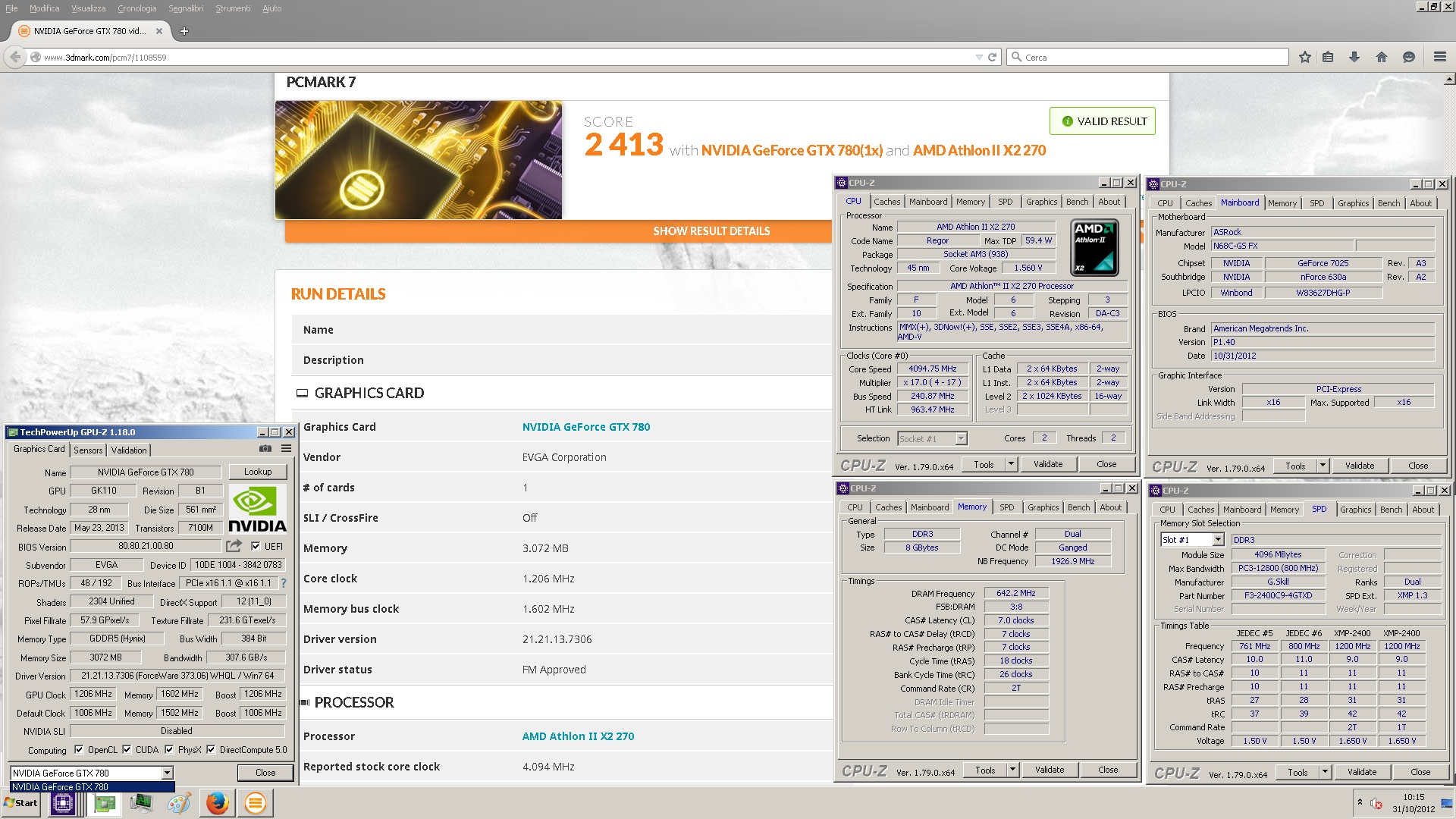1456x819 pixels.
Task: Expand Tools dropdown arrow in CPU tab window
Action: pos(1011,464)
